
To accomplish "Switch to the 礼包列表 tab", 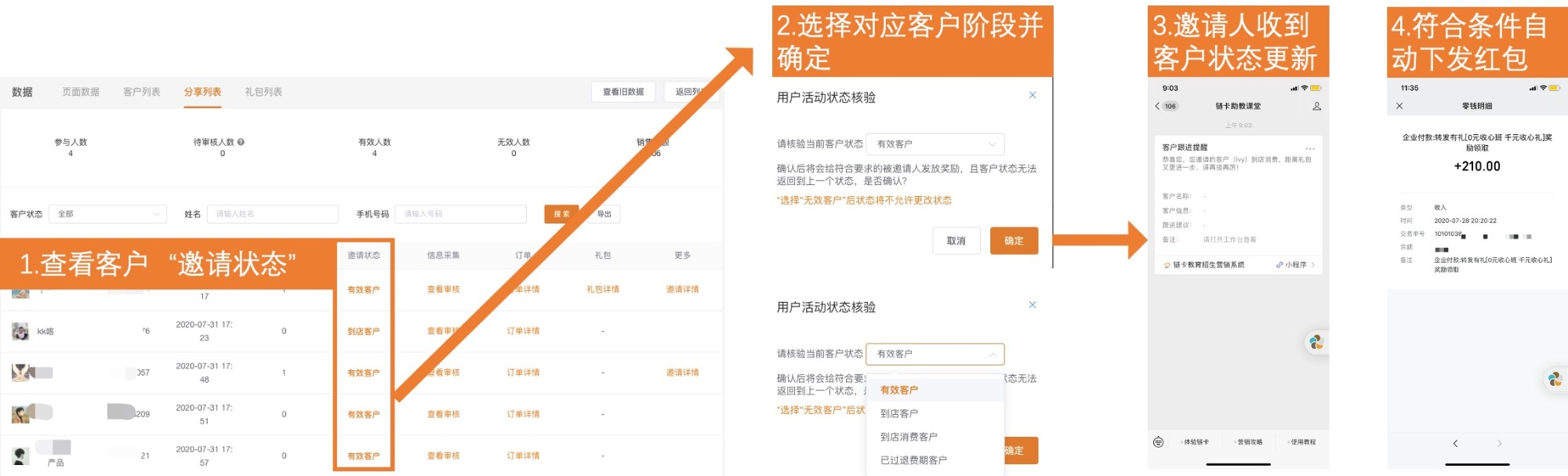I will (x=263, y=92).
